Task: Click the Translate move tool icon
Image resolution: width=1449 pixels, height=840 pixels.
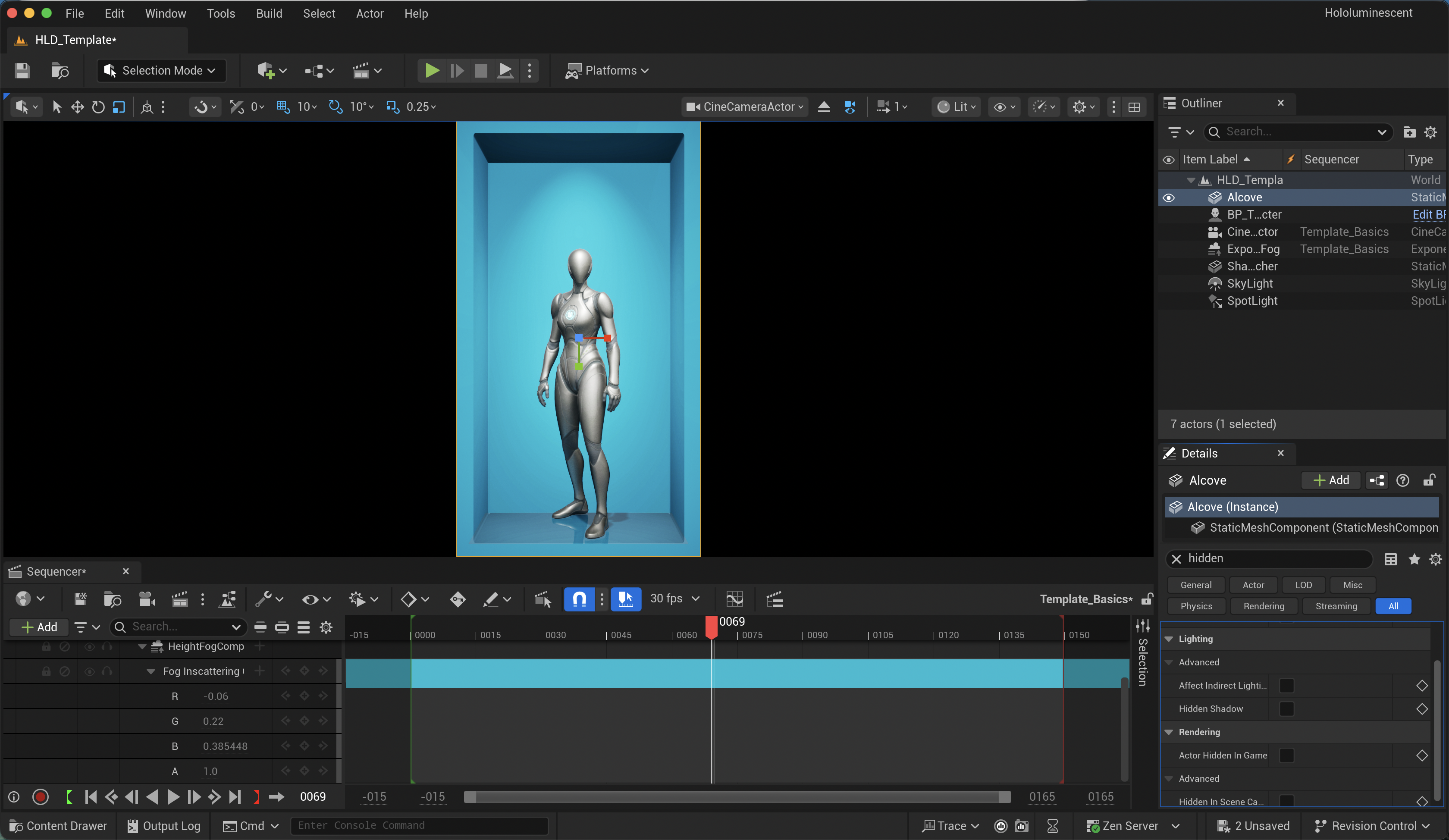Action: (77, 107)
